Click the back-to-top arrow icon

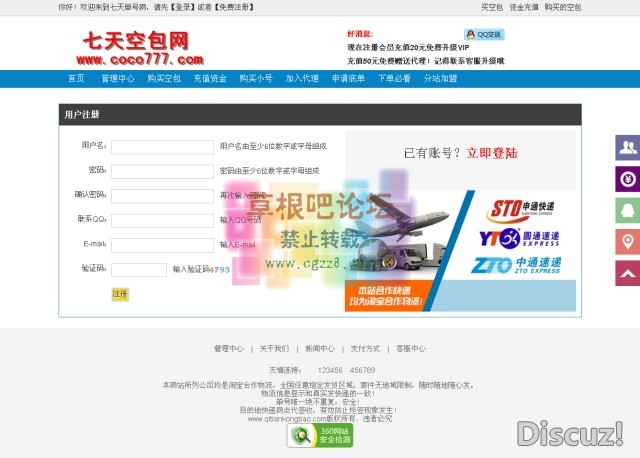click(x=628, y=273)
